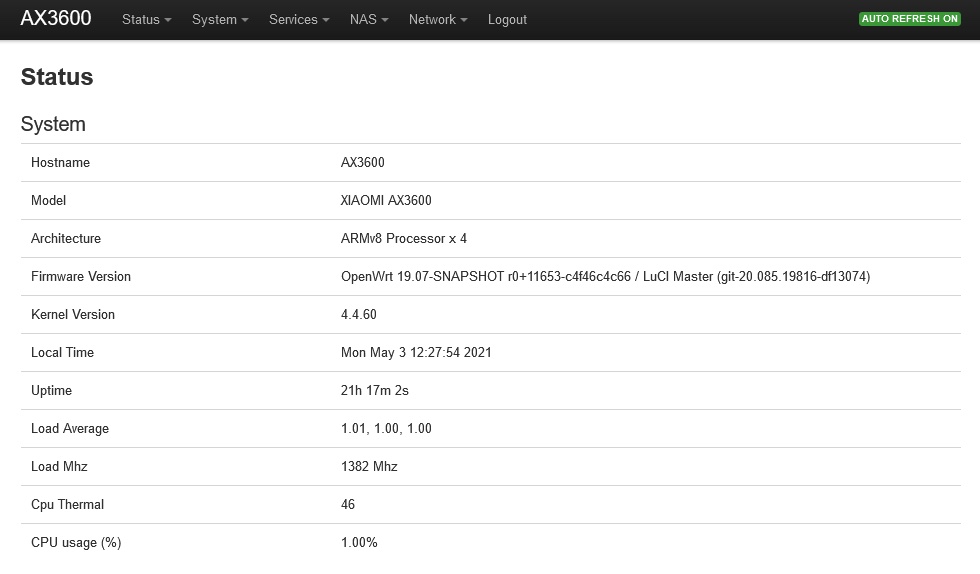
Task: Click the load average values 1.01, 1.00, 1.00
Action: point(386,429)
